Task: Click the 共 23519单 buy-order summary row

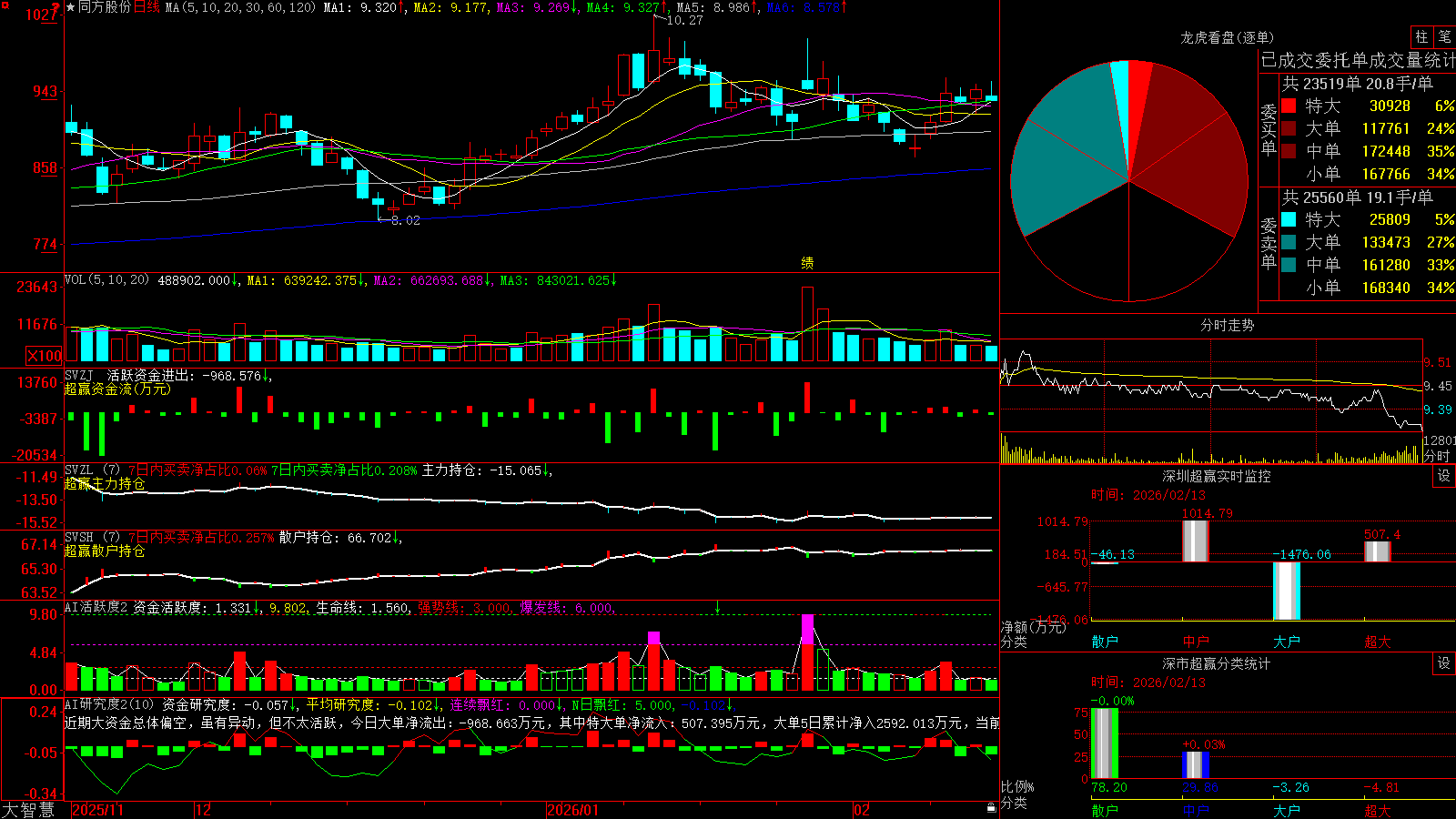Action: pos(1357,83)
